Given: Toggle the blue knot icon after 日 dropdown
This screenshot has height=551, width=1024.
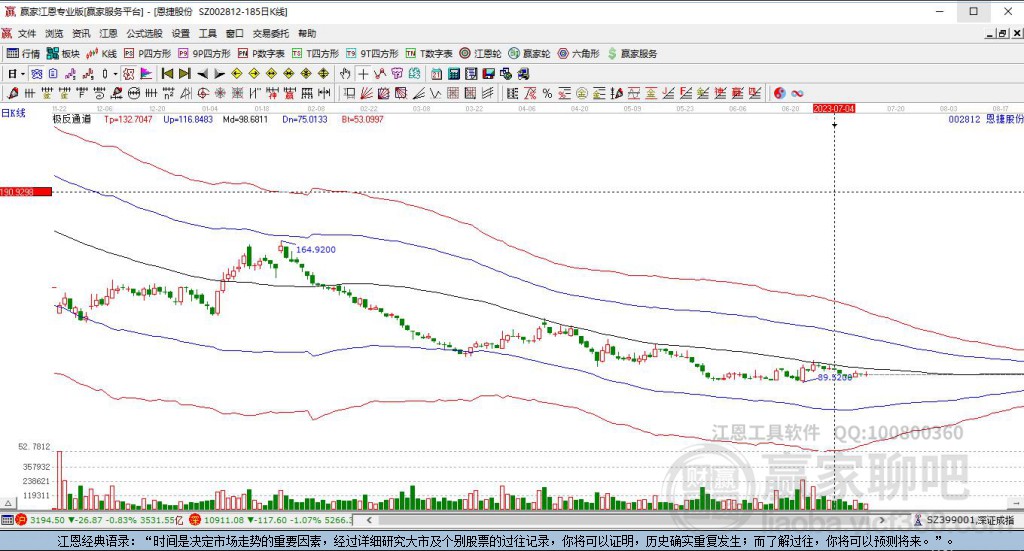Looking at the screenshot, I should (x=36, y=74).
